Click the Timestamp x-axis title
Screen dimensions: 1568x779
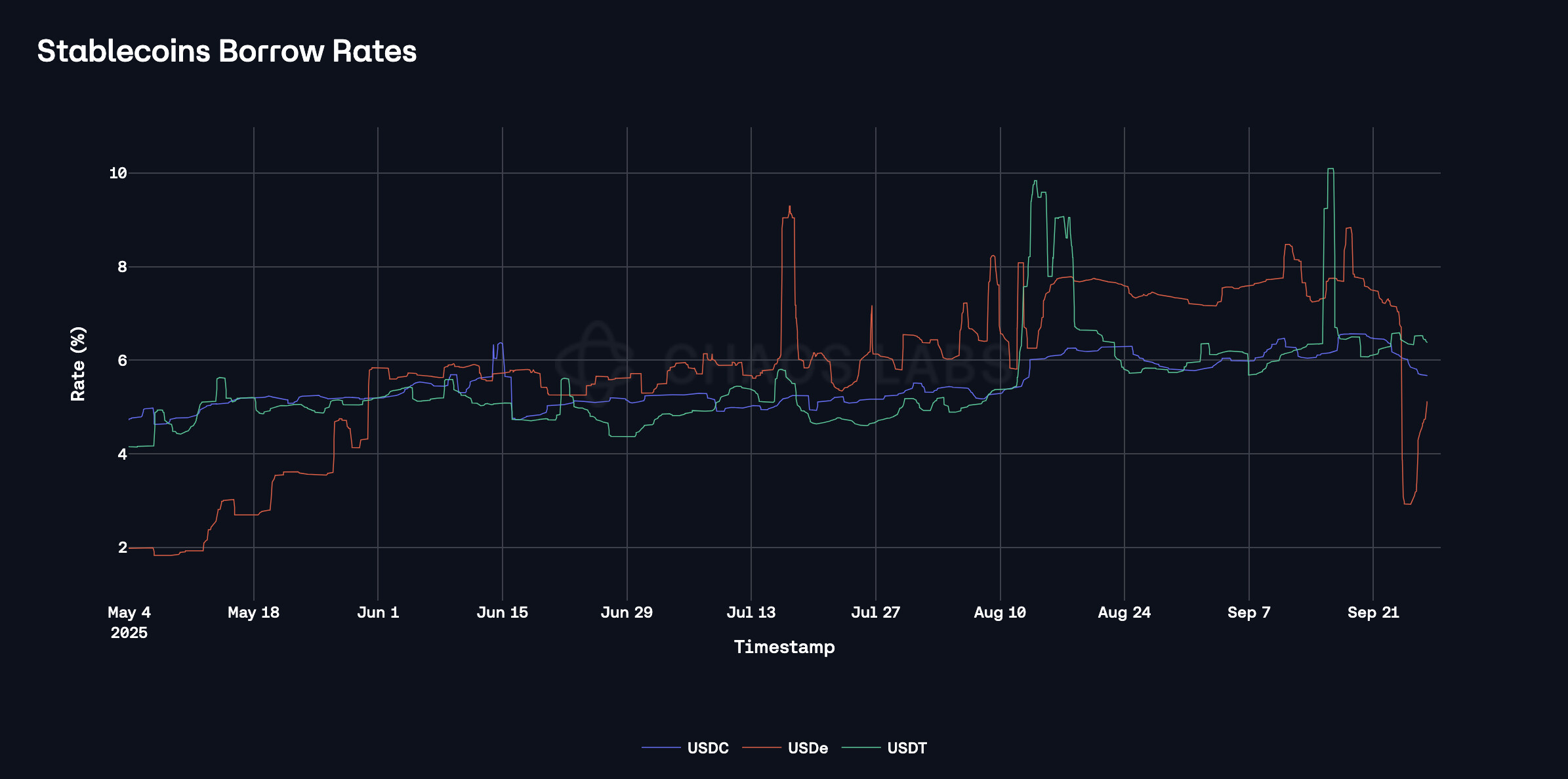(x=784, y=647)
